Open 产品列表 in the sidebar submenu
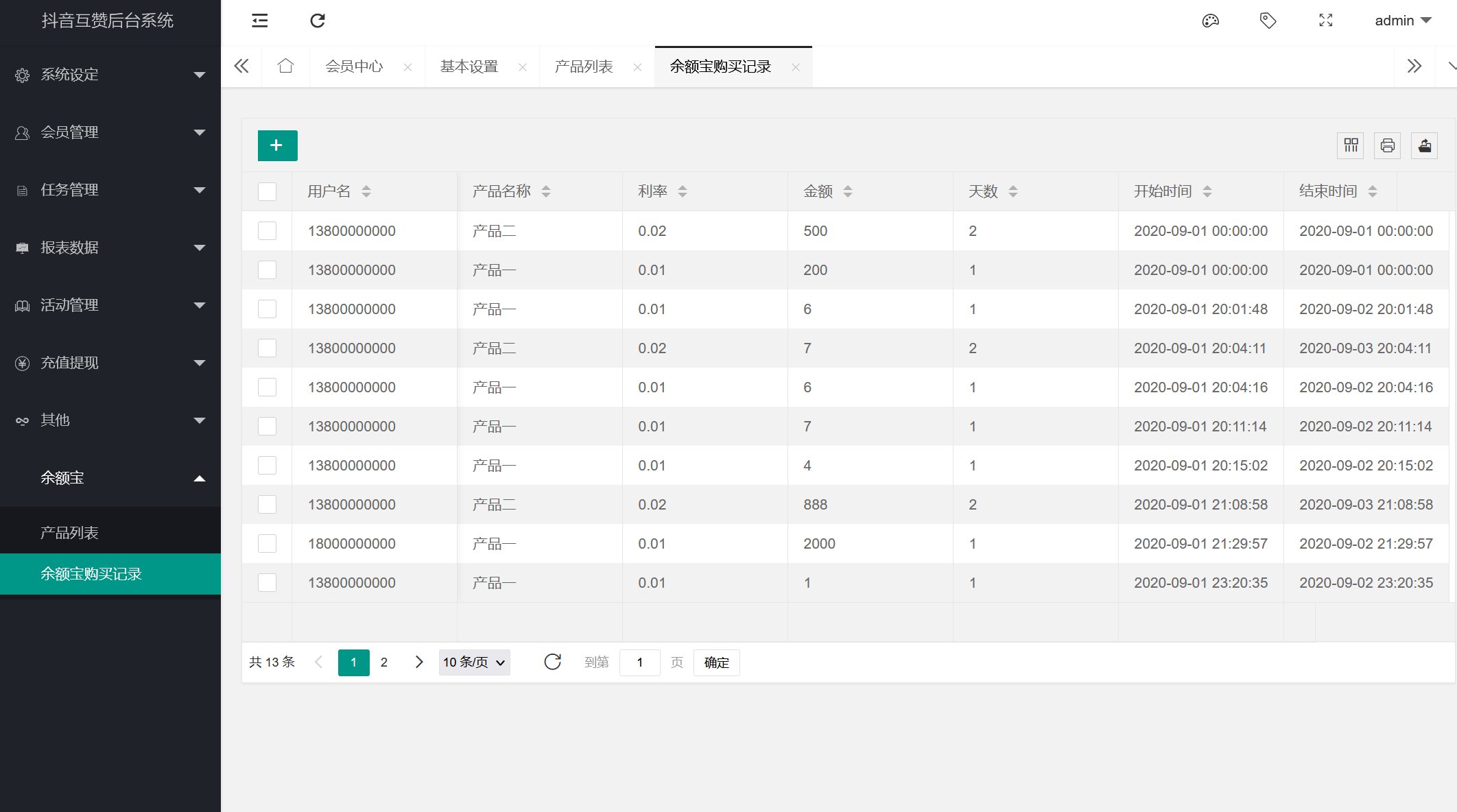The image size is (1457, 812). point(110,533)
